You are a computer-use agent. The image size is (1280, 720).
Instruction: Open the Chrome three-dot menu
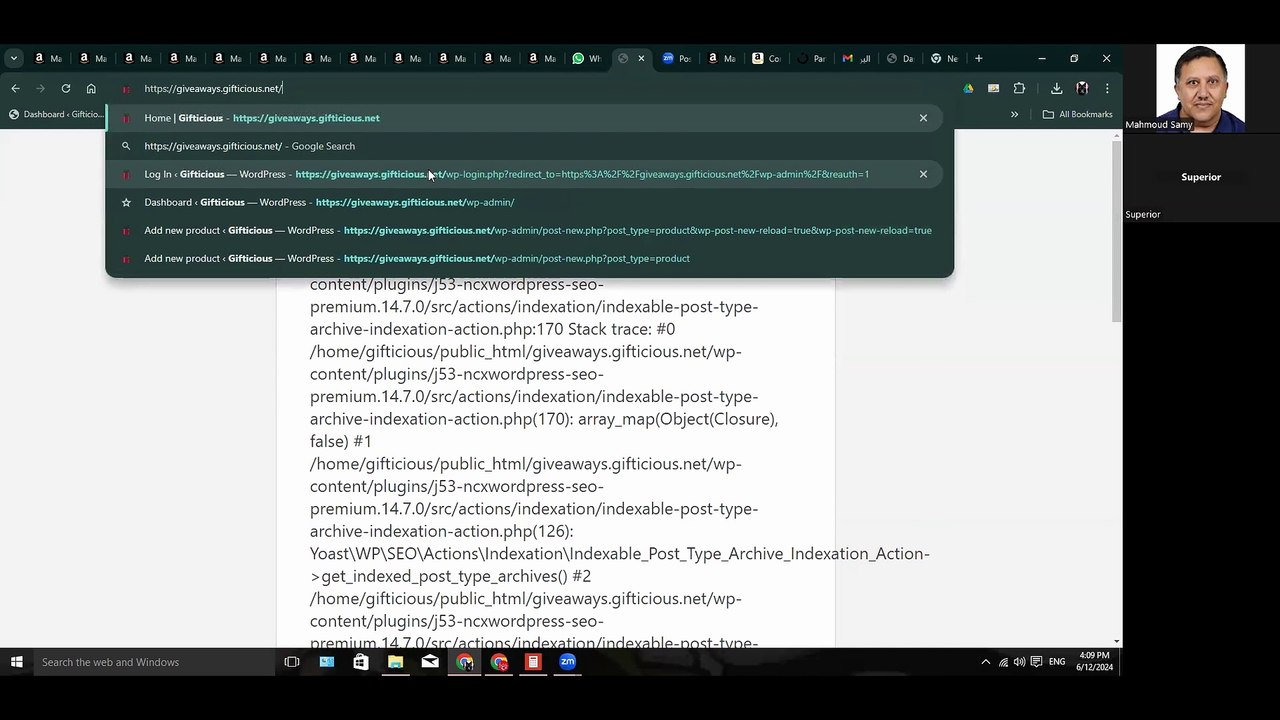(x=1107, y=88)
